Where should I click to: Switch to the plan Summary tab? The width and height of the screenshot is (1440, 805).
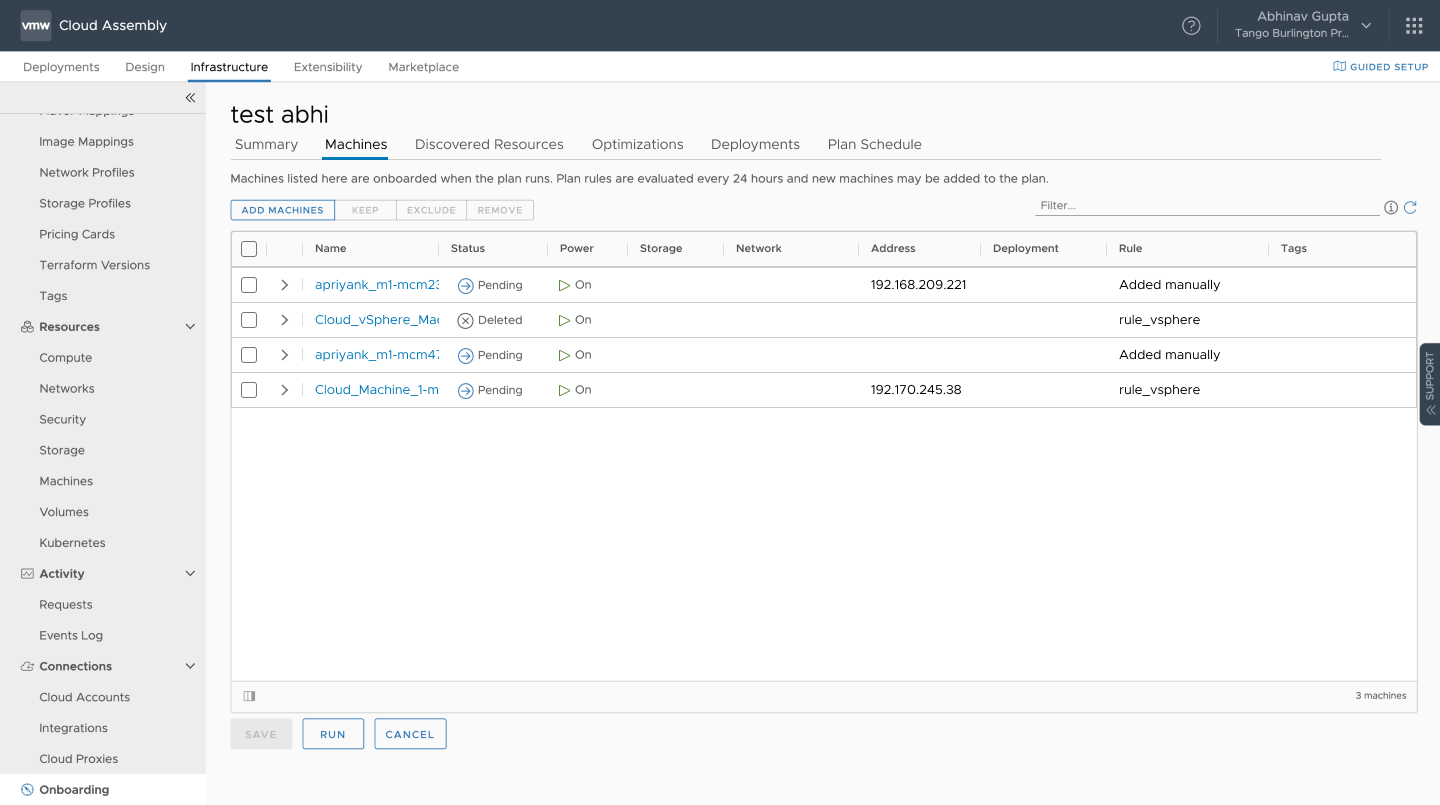coord(266,144)
